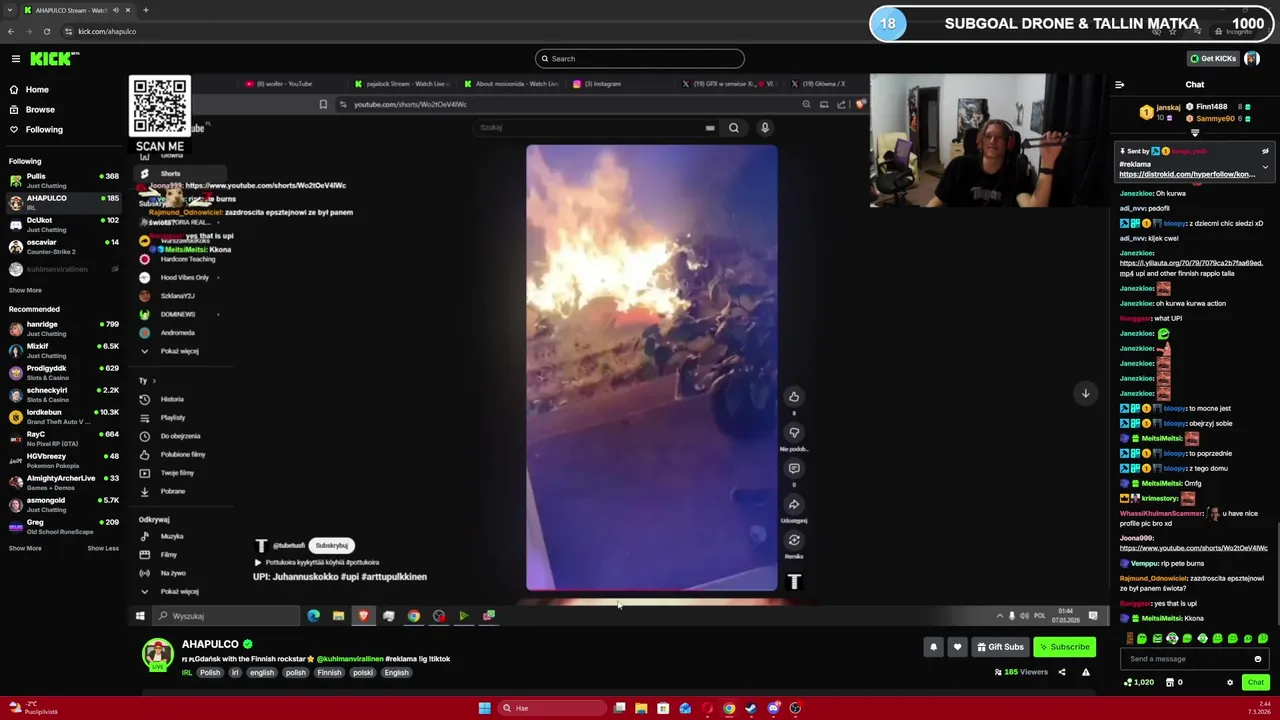Open recommended channel Mizkif
Viewport: 1280px width, 720px height.
tap(63, 351)
